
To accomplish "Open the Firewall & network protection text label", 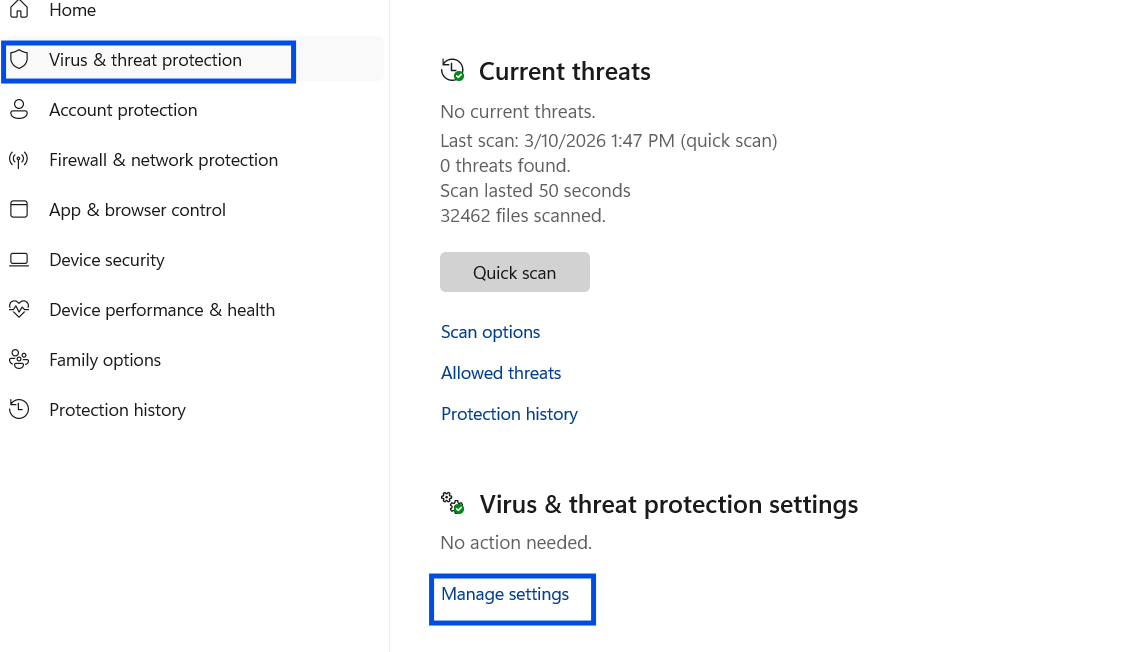I will 163,160.
